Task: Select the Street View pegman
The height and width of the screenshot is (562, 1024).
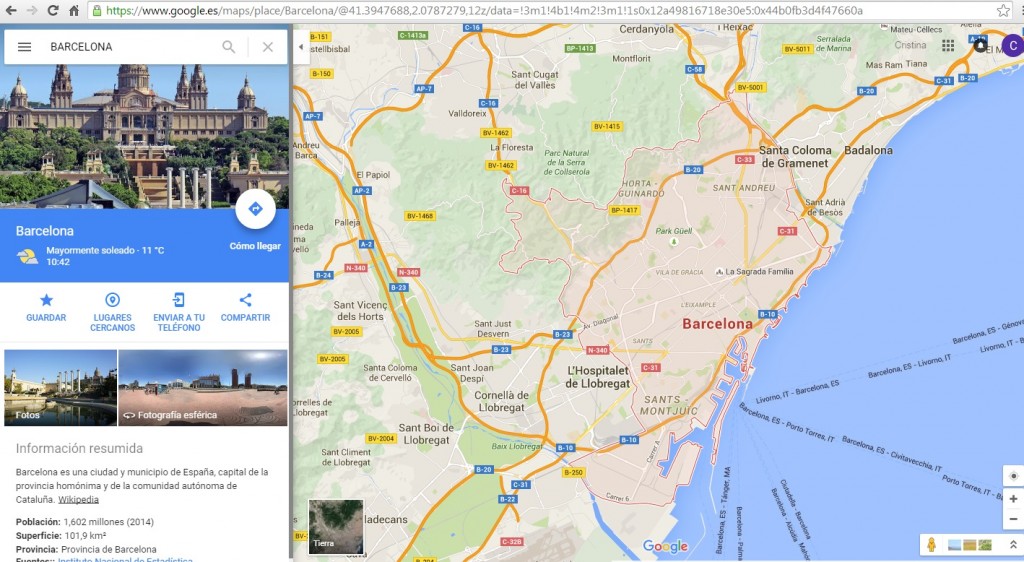Action: point(931,544)
